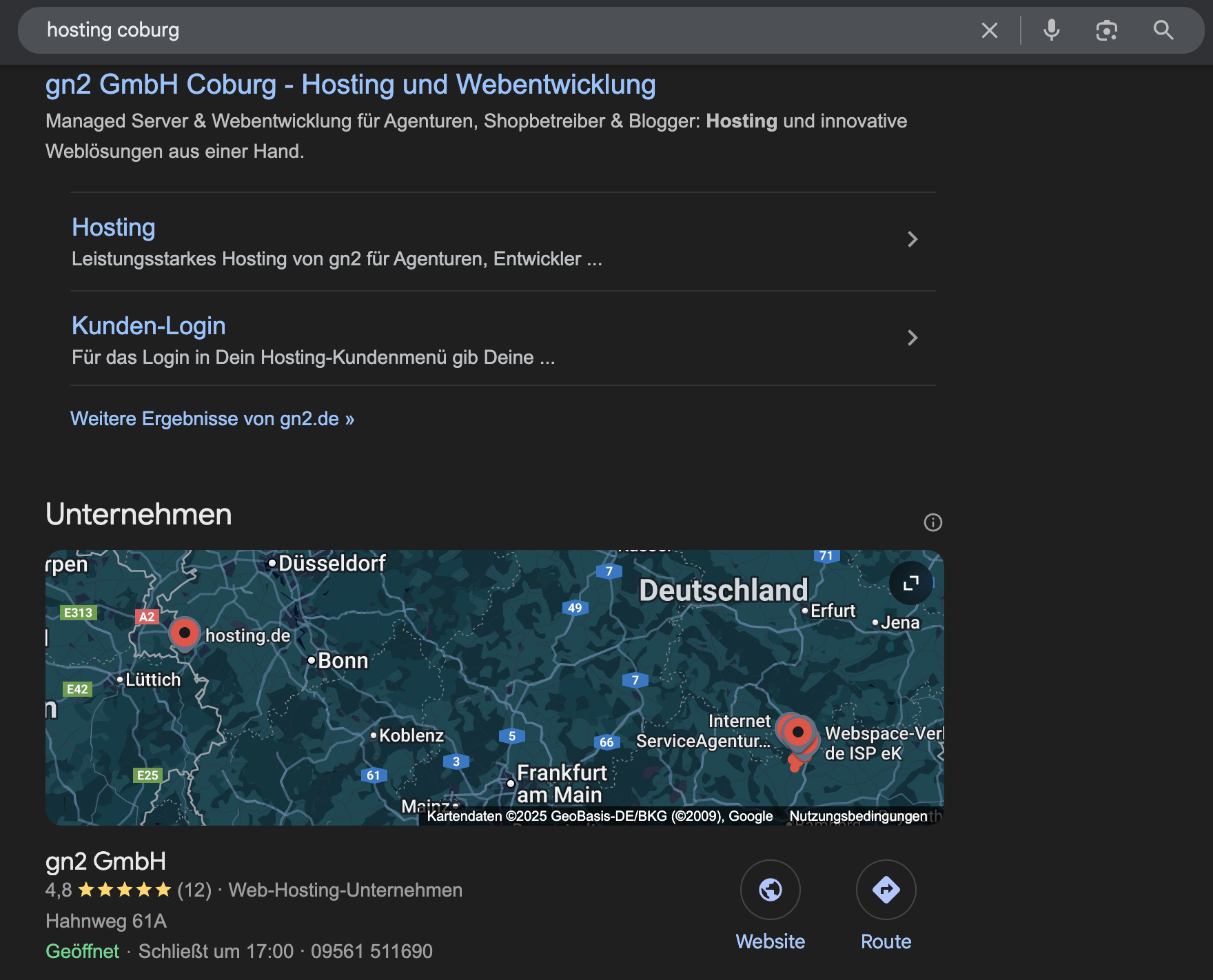This screenshot has width=1213, height=980.
Task: Click the 'Geöffnet' opening status
Action: [x=82, y=951]
